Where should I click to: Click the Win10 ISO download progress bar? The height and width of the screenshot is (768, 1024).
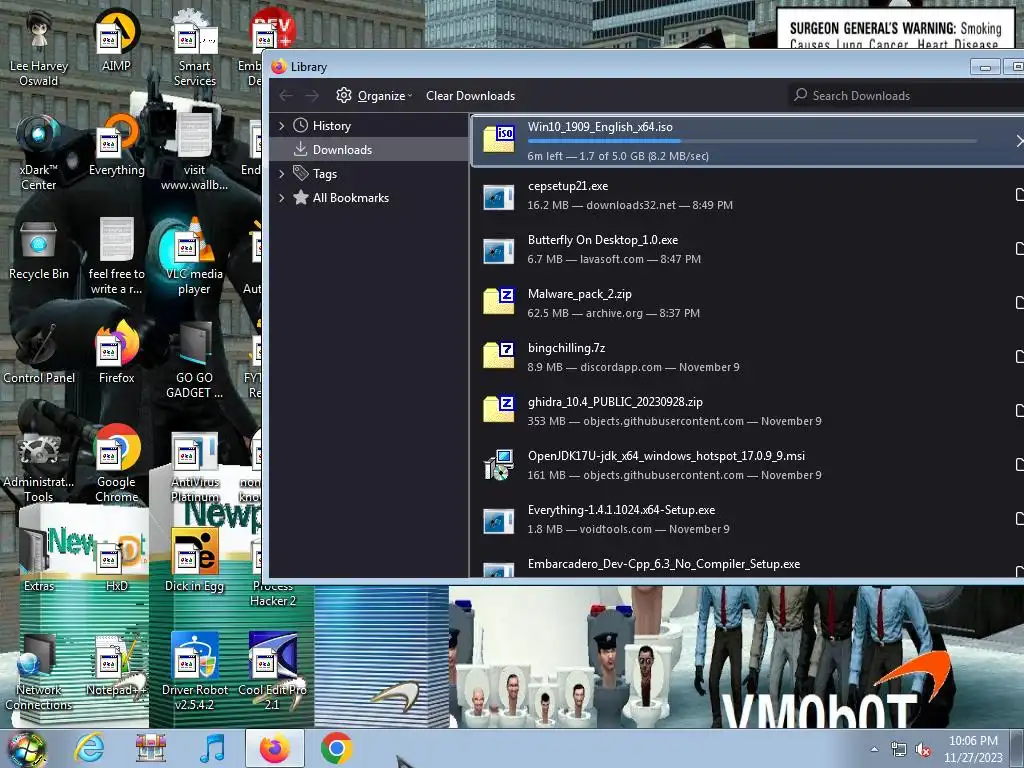point(752,141)
